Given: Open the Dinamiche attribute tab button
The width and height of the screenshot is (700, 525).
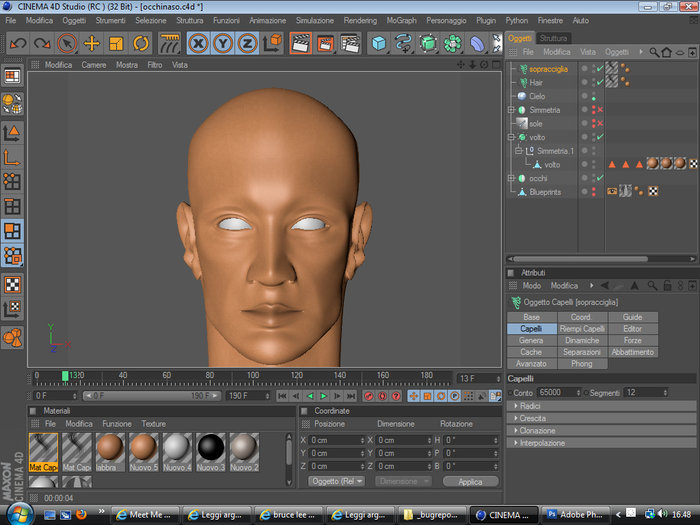Looking at the screenshot, I should tap(581, 340).
